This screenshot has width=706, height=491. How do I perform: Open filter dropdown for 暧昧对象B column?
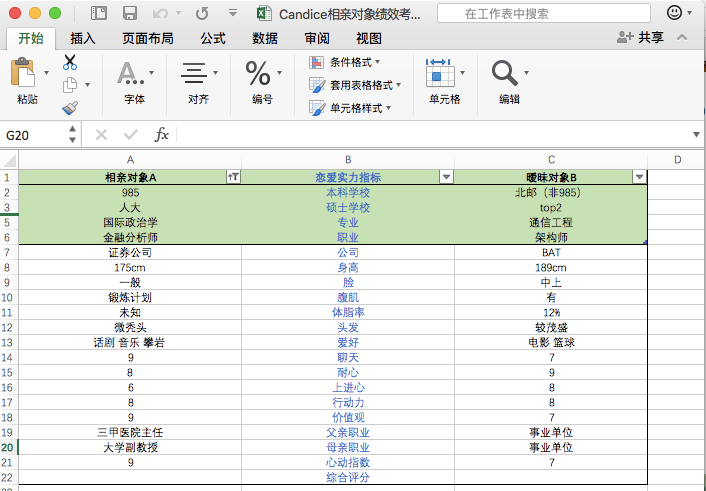point(639,177)
